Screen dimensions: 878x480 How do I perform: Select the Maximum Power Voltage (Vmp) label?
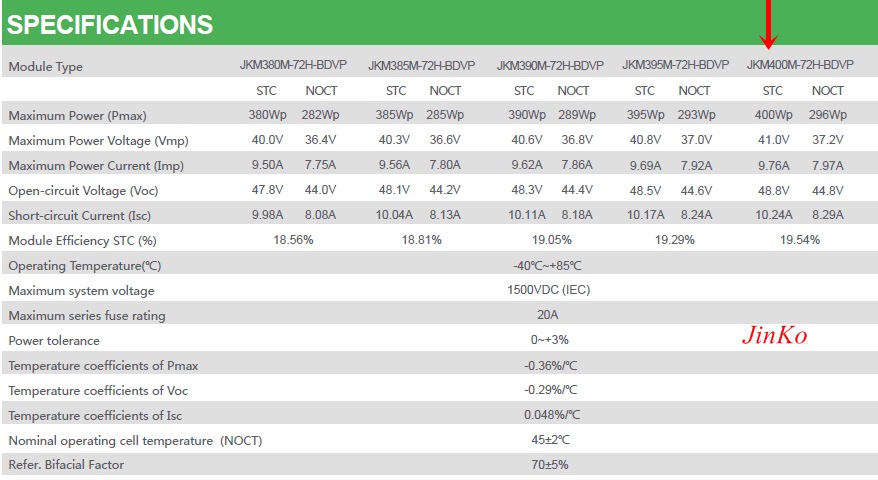click(99, 141)
